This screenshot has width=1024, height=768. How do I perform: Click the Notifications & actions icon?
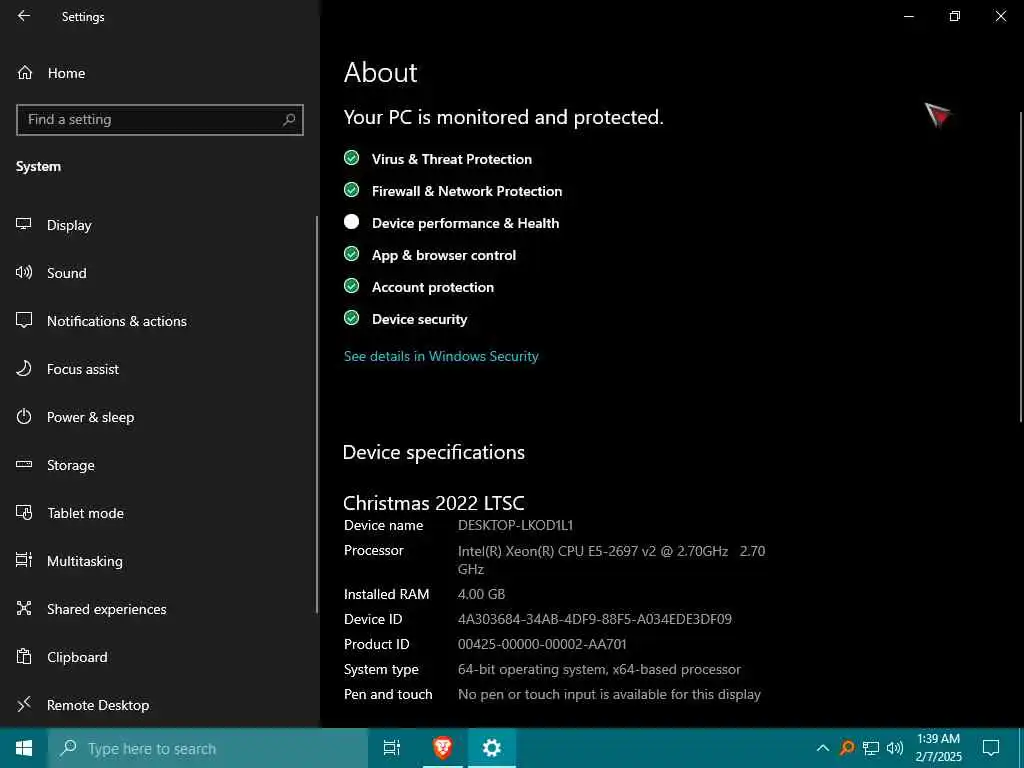[24, 320]
